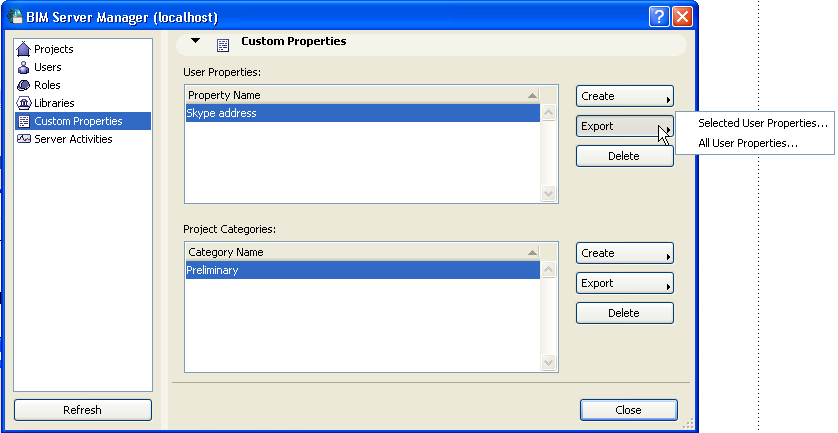
Task: Open the Project Categories Create dropdown
Action: [x=624, y=253]
